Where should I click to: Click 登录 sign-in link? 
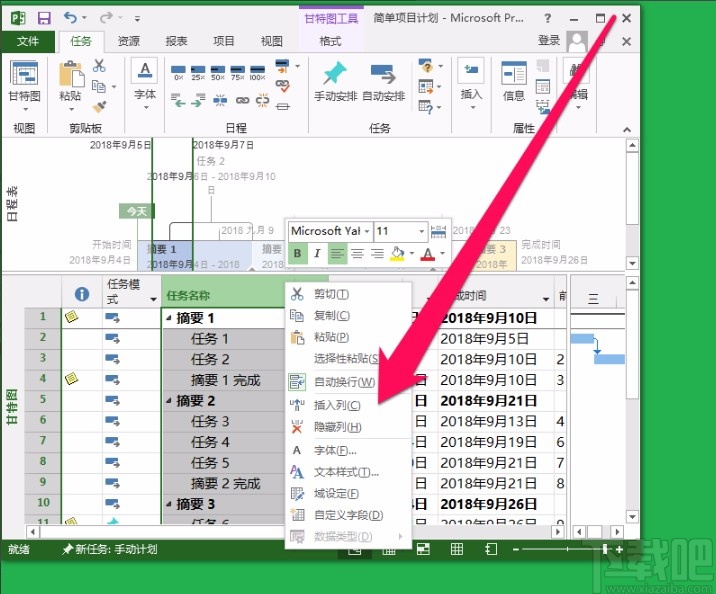549,40
